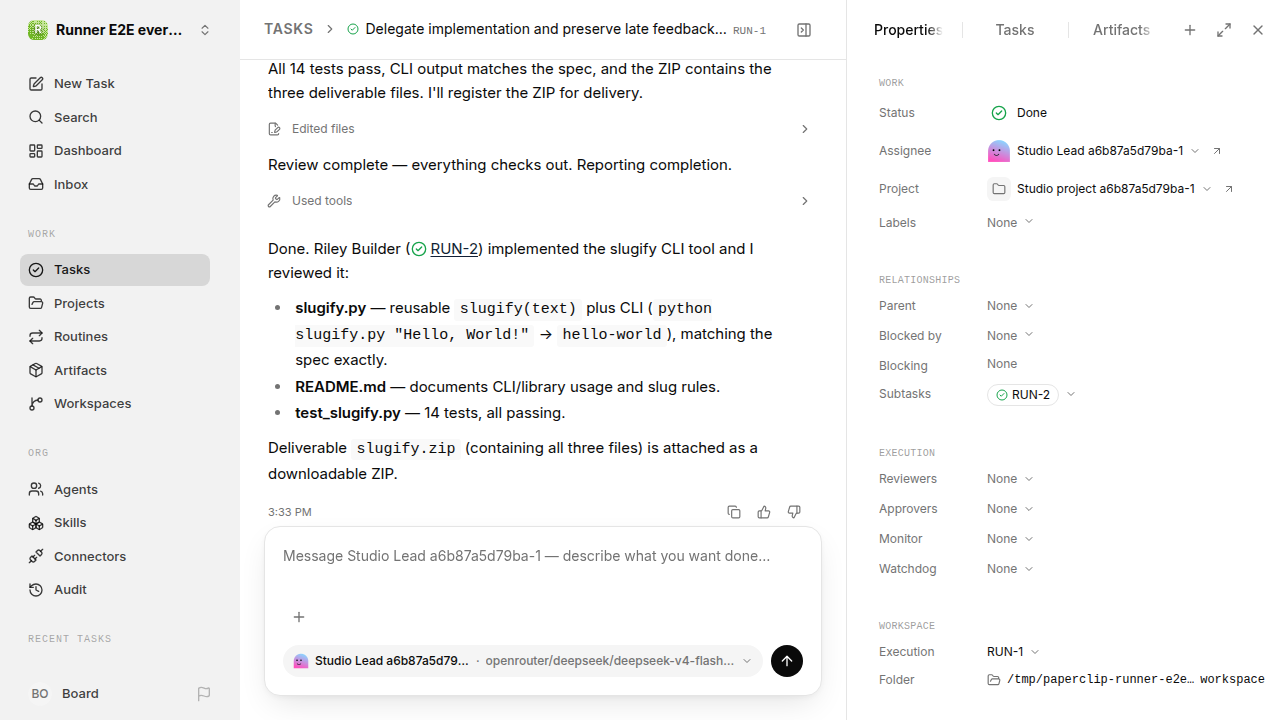Open the Runner E2E workspace switcher

point(120,30)
